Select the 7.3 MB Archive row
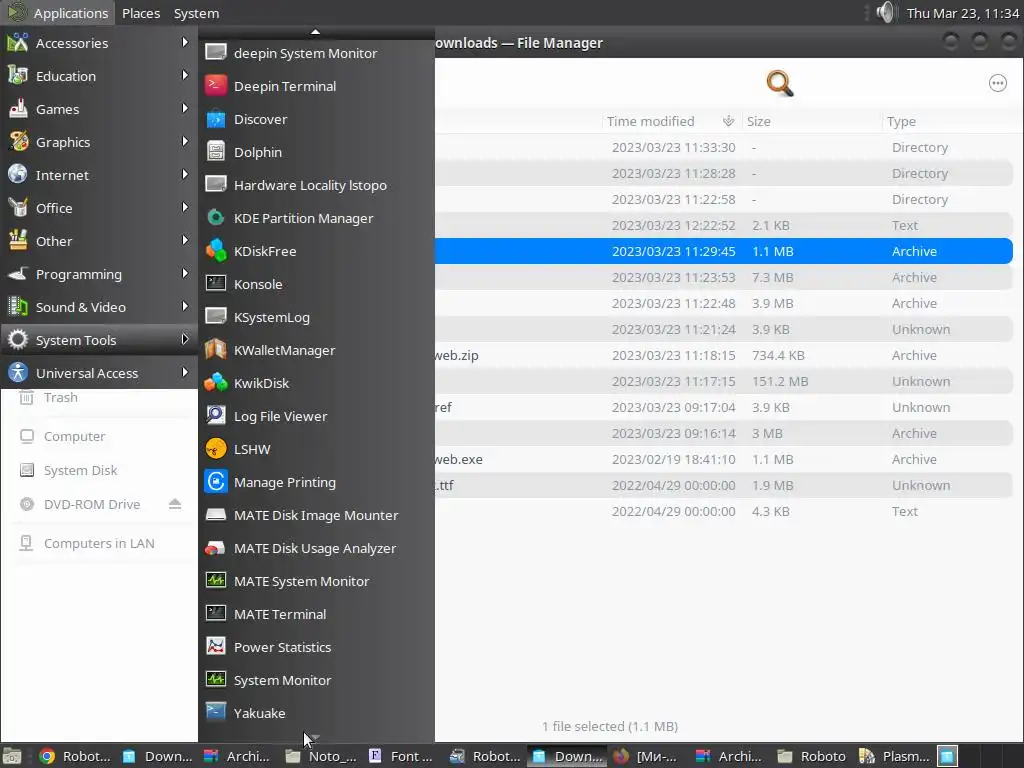The height and width of the screenshot is (768, 1024). click(x=724, y=278)
